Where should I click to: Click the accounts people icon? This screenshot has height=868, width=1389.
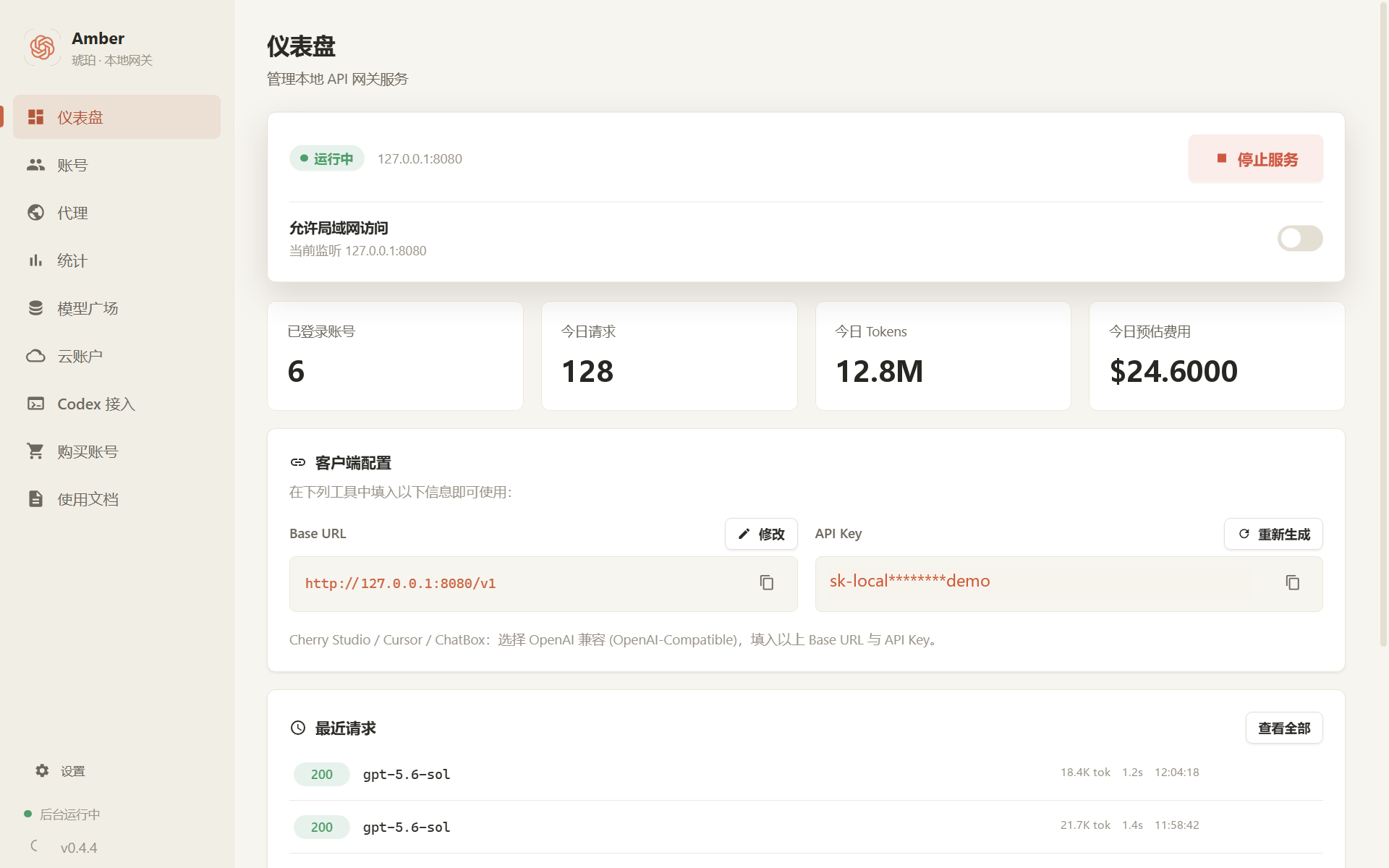tap(35, 165)
